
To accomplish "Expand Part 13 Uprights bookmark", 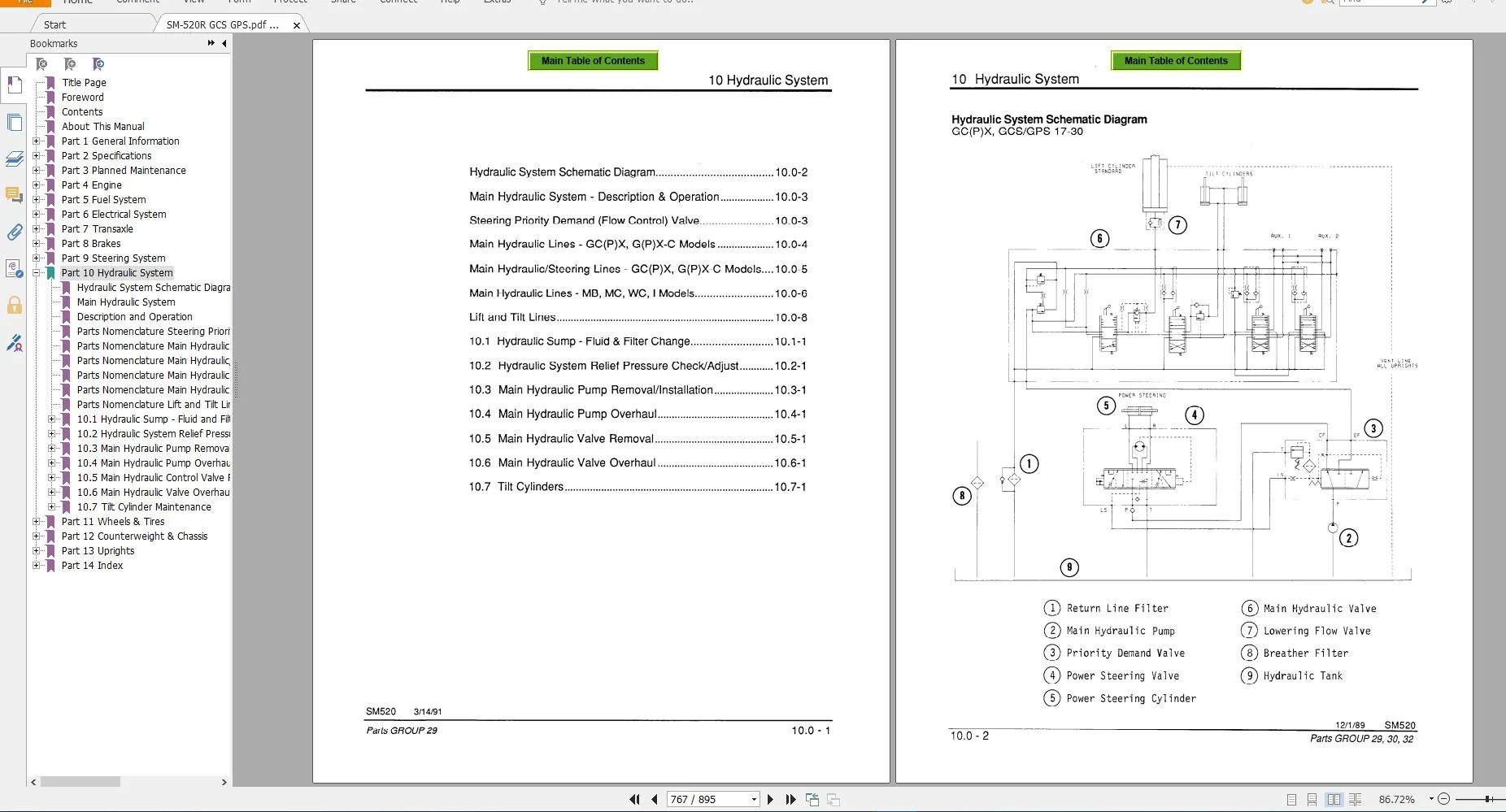I will click(36, 551).
